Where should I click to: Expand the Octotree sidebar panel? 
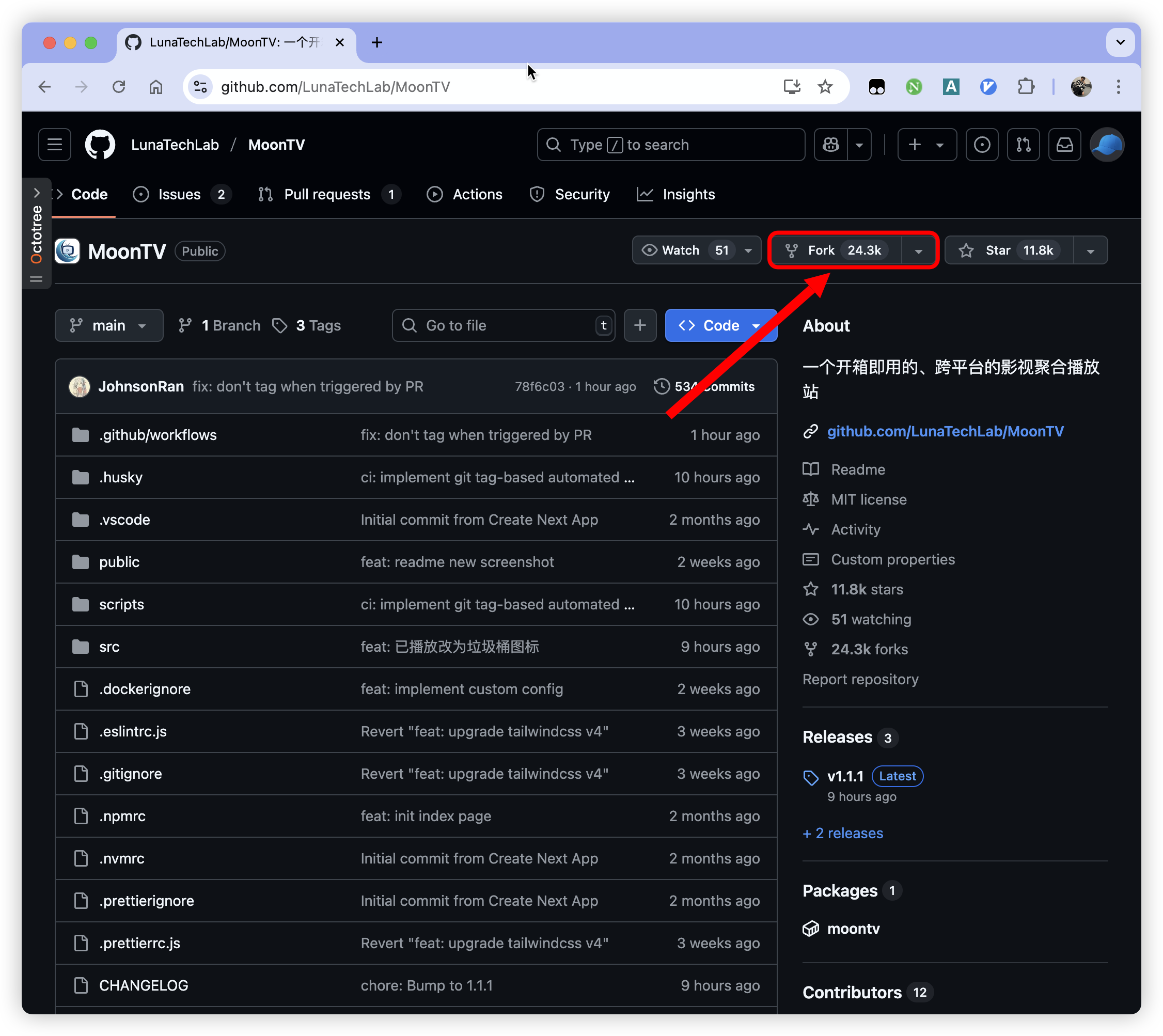[x=37, y=193]
